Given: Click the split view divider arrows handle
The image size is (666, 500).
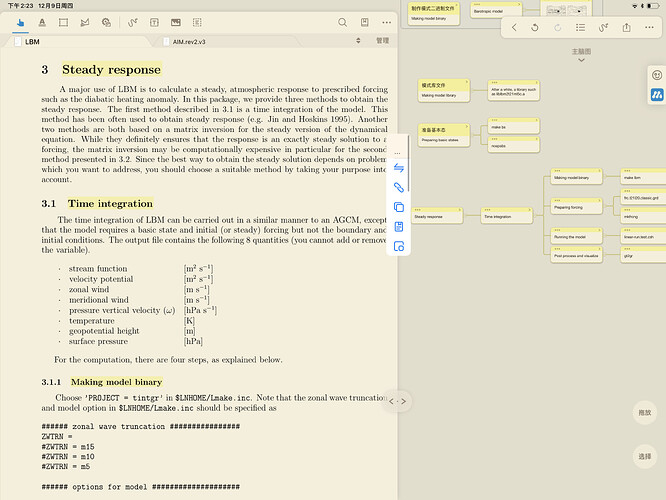Looking at the screenshot, I should (398, 401).
